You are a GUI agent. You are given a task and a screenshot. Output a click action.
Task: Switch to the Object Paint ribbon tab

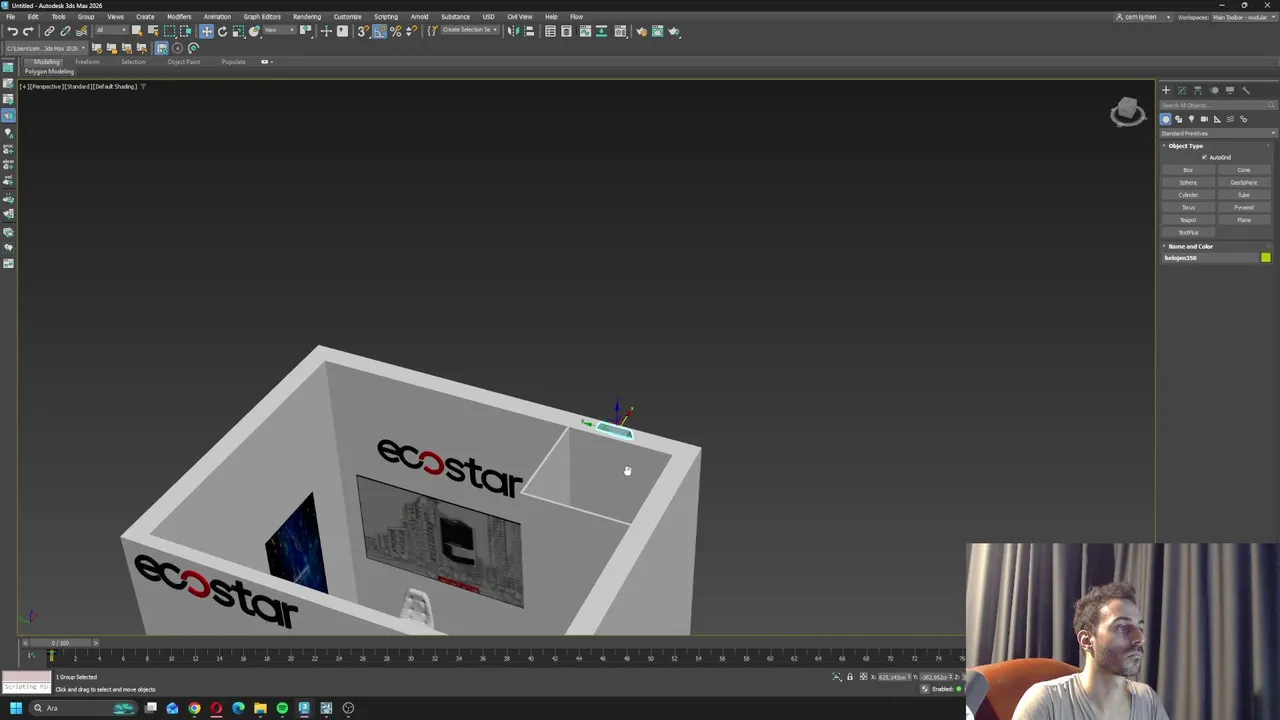coord(183,62)
